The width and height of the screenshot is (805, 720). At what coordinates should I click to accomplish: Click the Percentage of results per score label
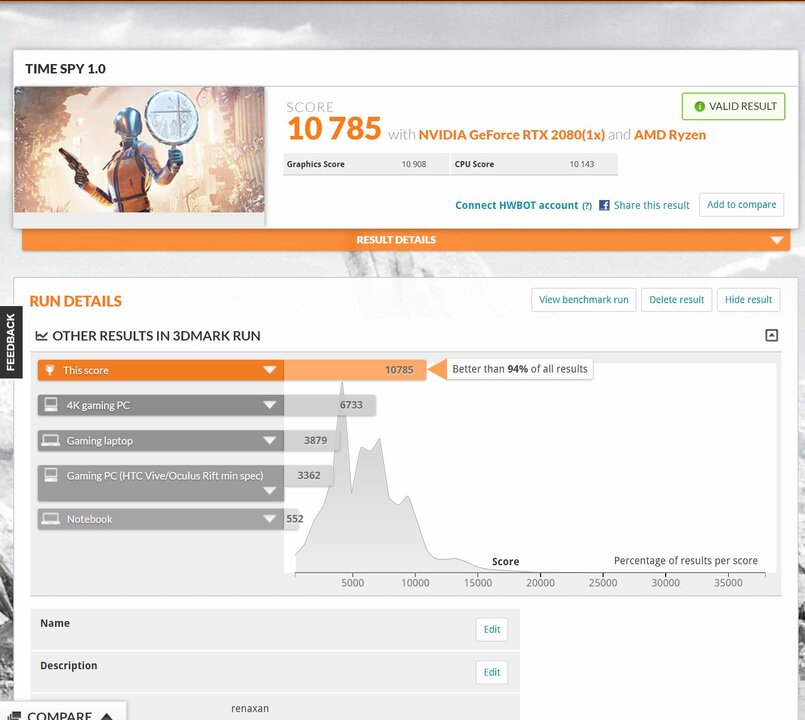[685, 561]
